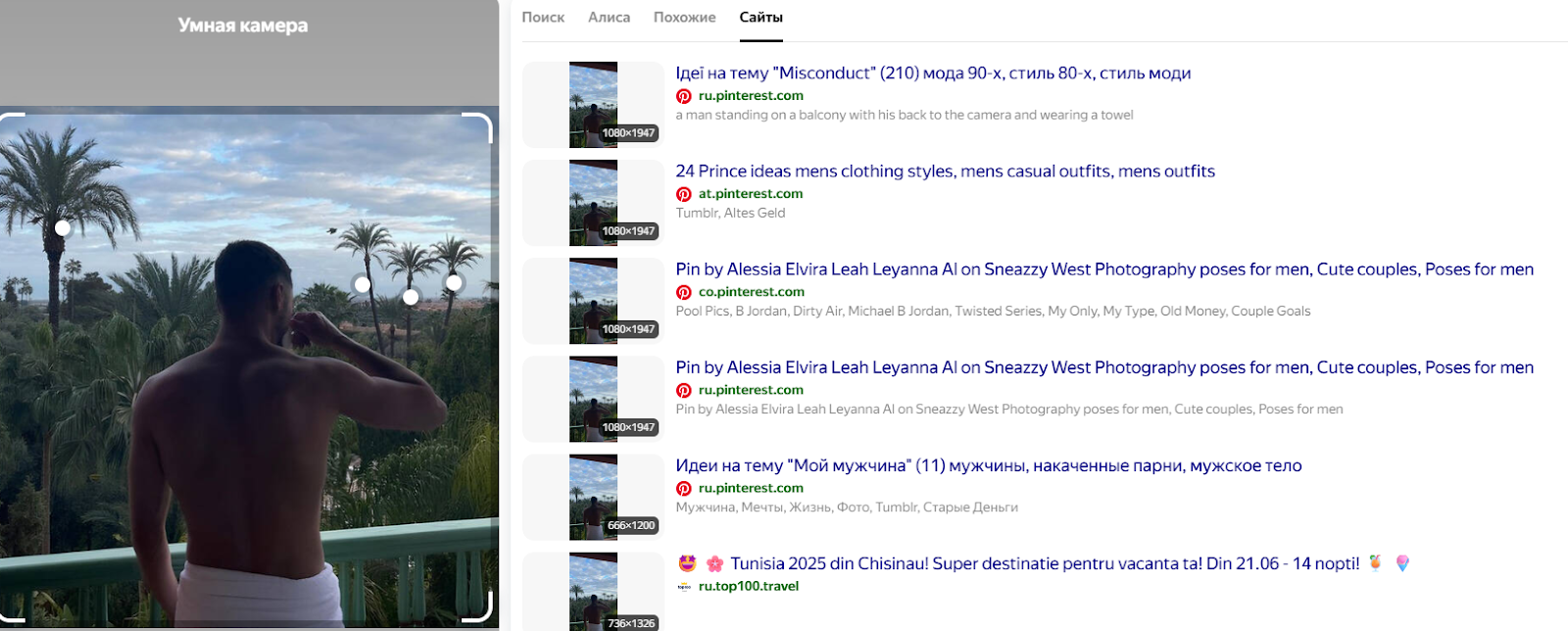Open the Алиса tab
Viewport: 1568px width, 631px height.
pos(609,18)
